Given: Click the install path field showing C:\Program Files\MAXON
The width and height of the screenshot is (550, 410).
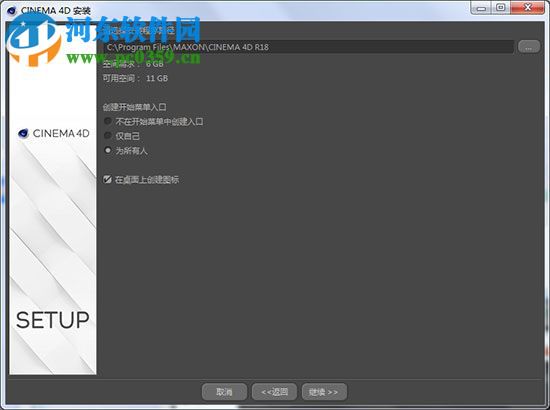Looking at the screenshot, I should point(309,47).
